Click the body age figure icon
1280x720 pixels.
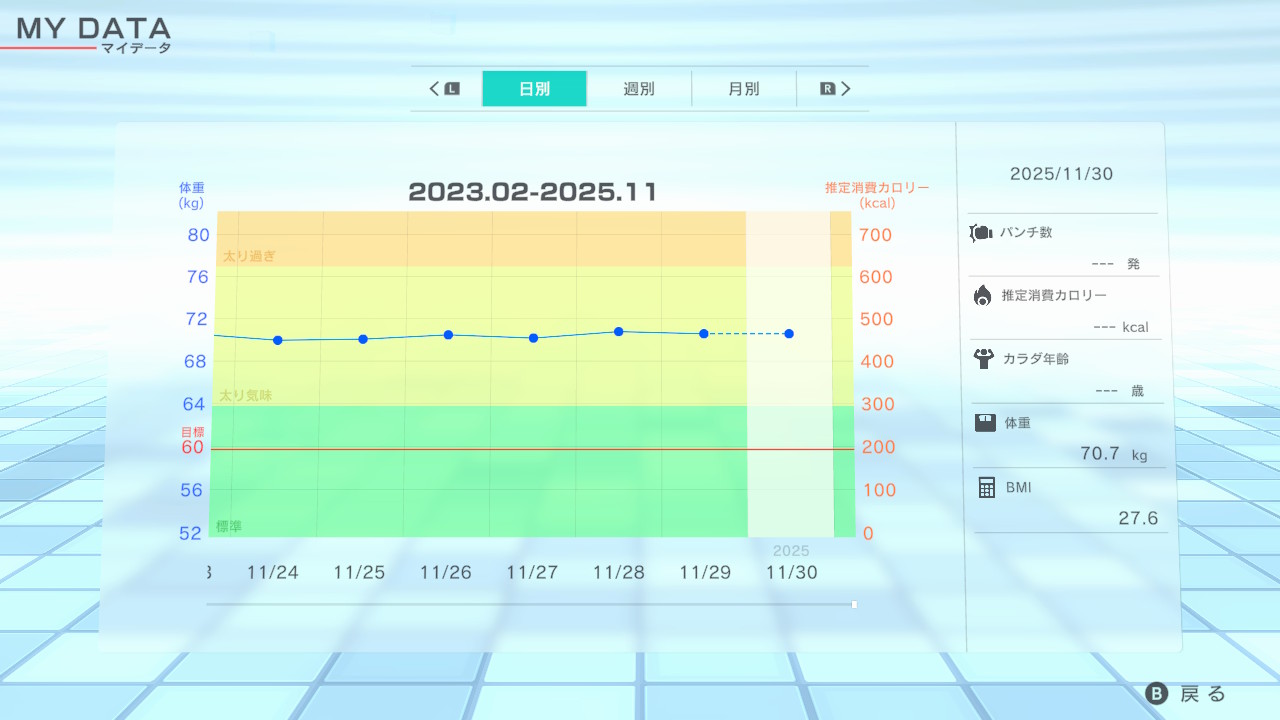(x=984, y=358)
